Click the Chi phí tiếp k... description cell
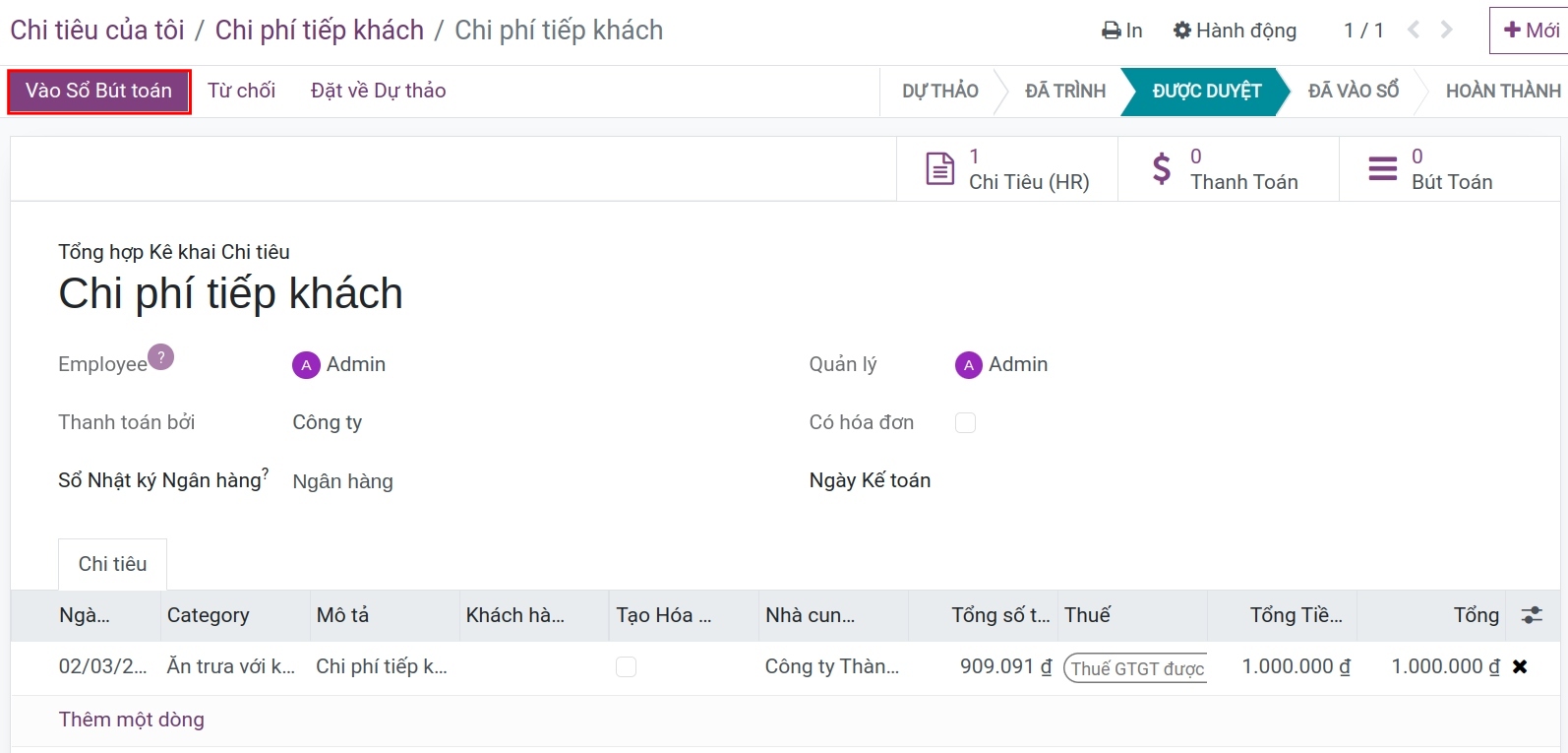The image size is (1568, 753). 386,666
